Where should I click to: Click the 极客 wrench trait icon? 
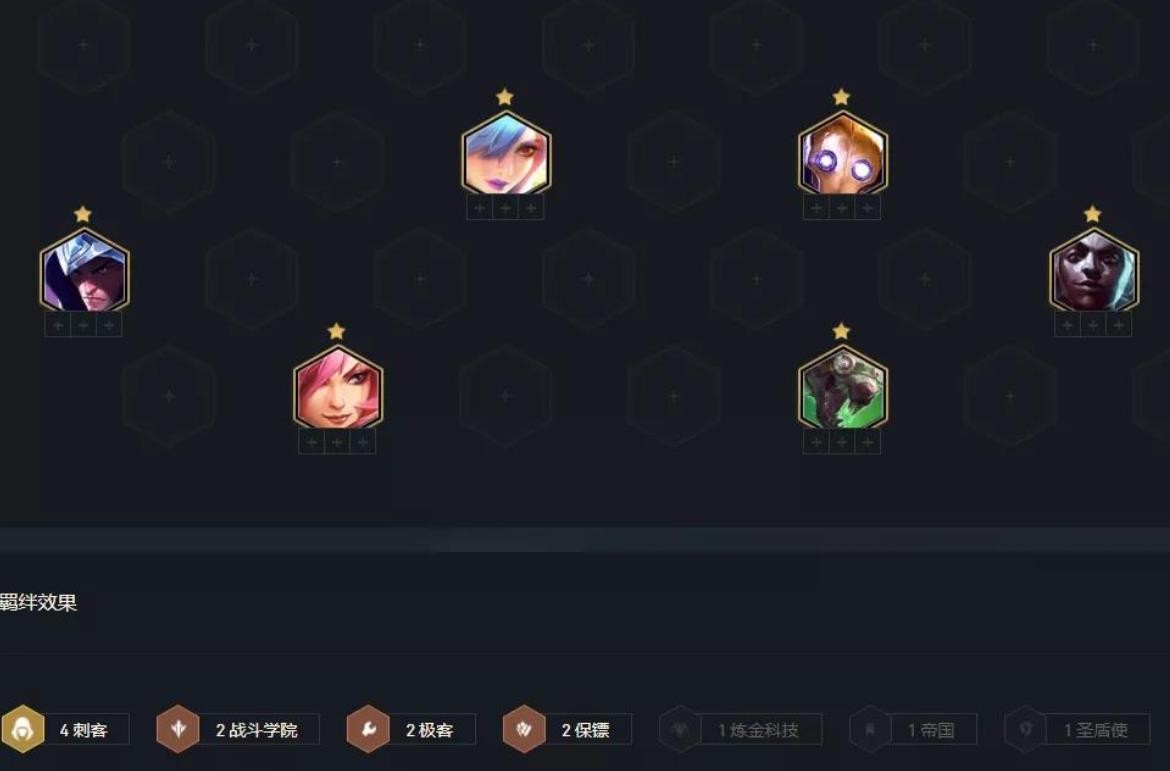point(368,729)
